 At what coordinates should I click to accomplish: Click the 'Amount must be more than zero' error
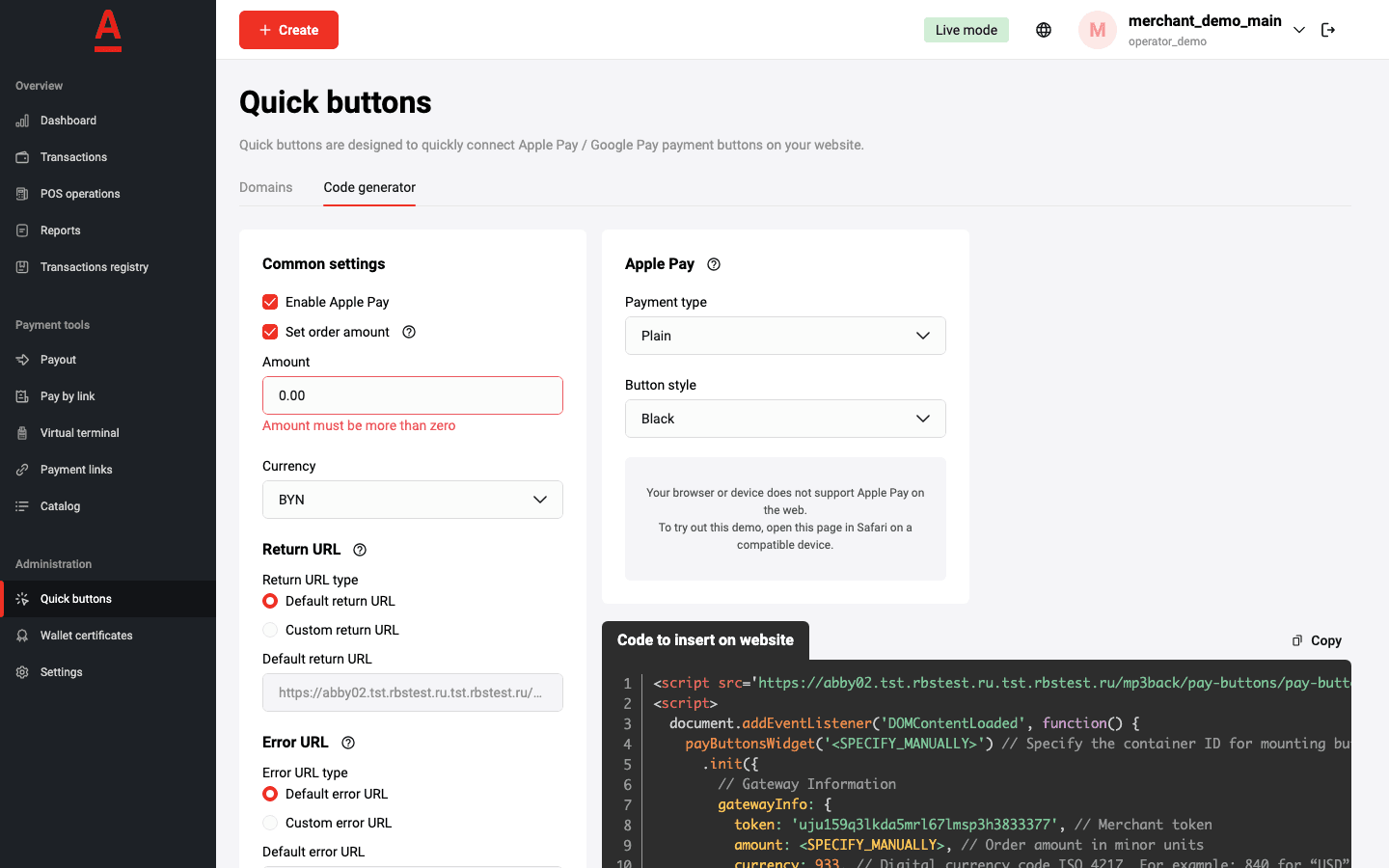[x=359, y=425]
